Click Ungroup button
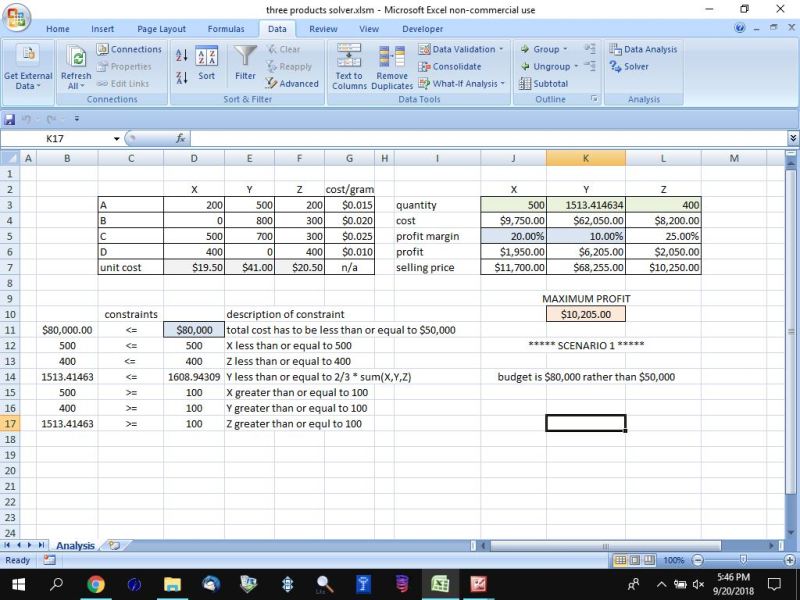 (x=545, y=66)
